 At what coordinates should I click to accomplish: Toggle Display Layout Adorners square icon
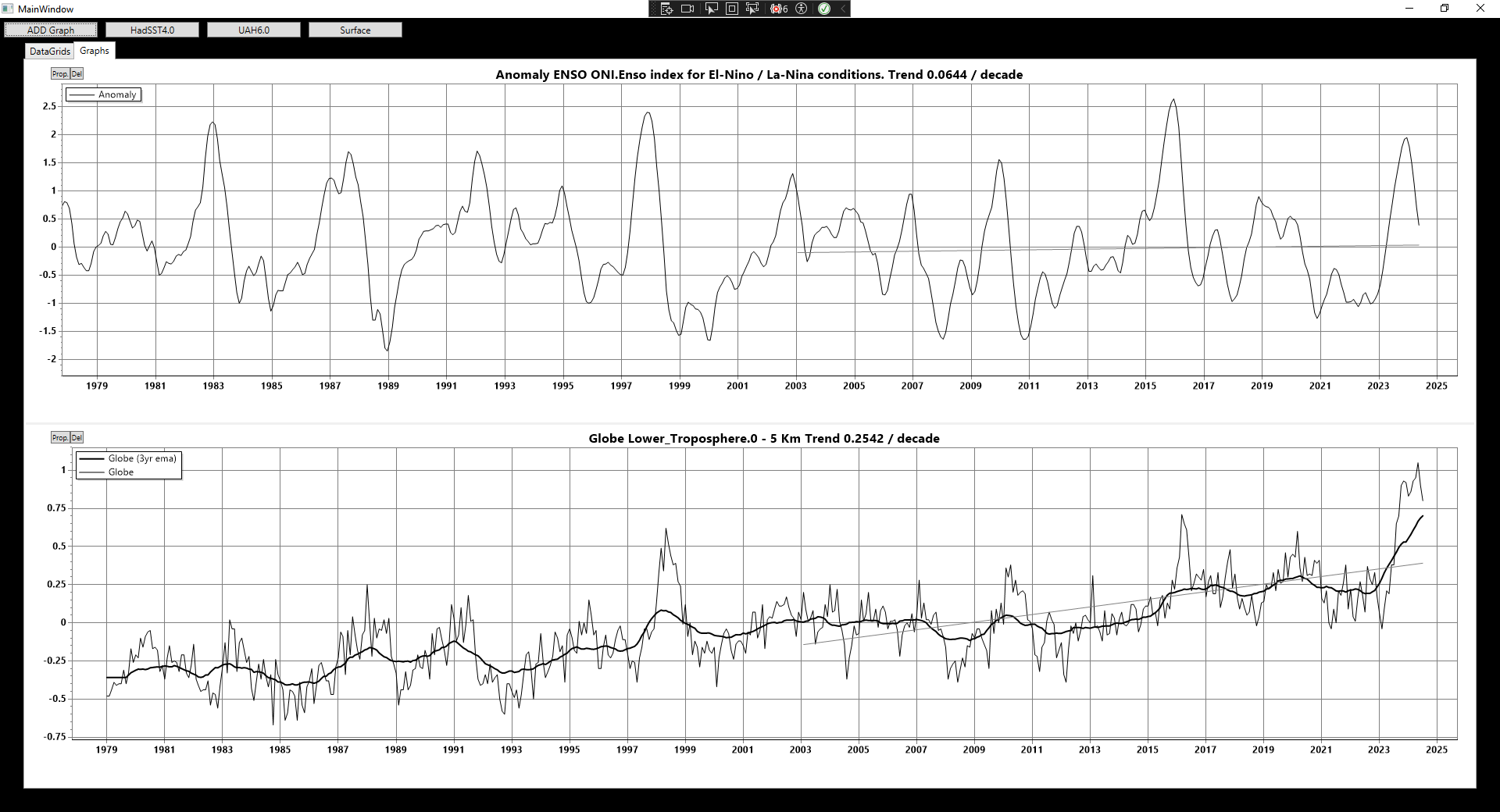pyautogui.click(x=732, y=9)
